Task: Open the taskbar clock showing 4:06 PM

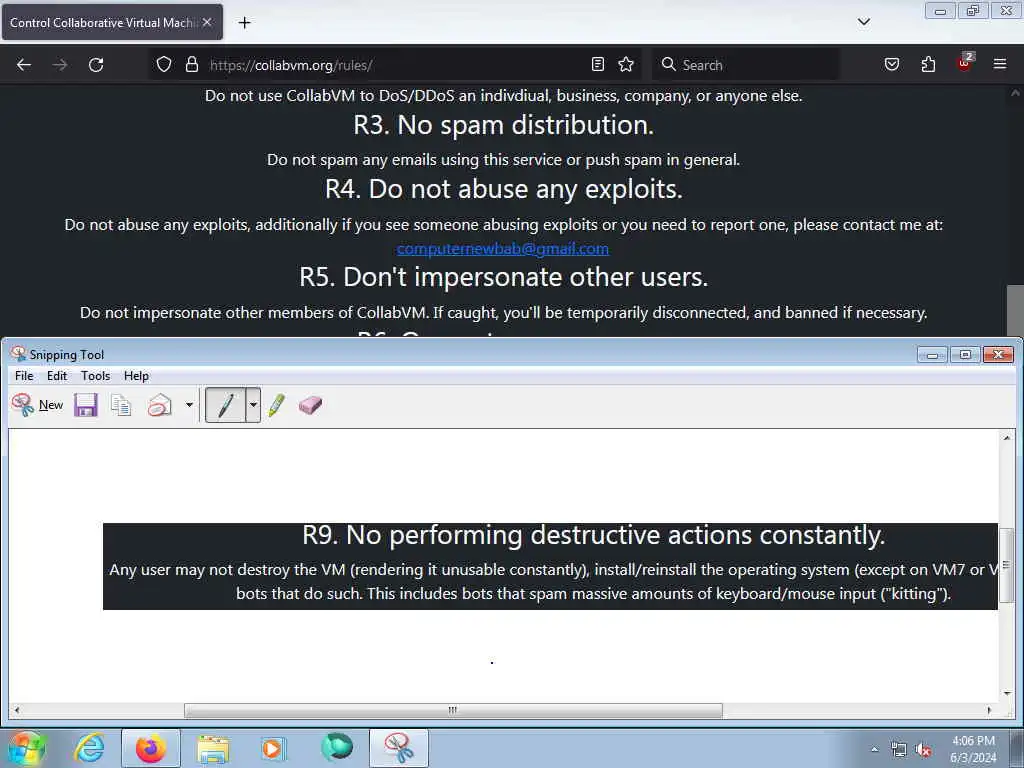Action: click(974, 749)
